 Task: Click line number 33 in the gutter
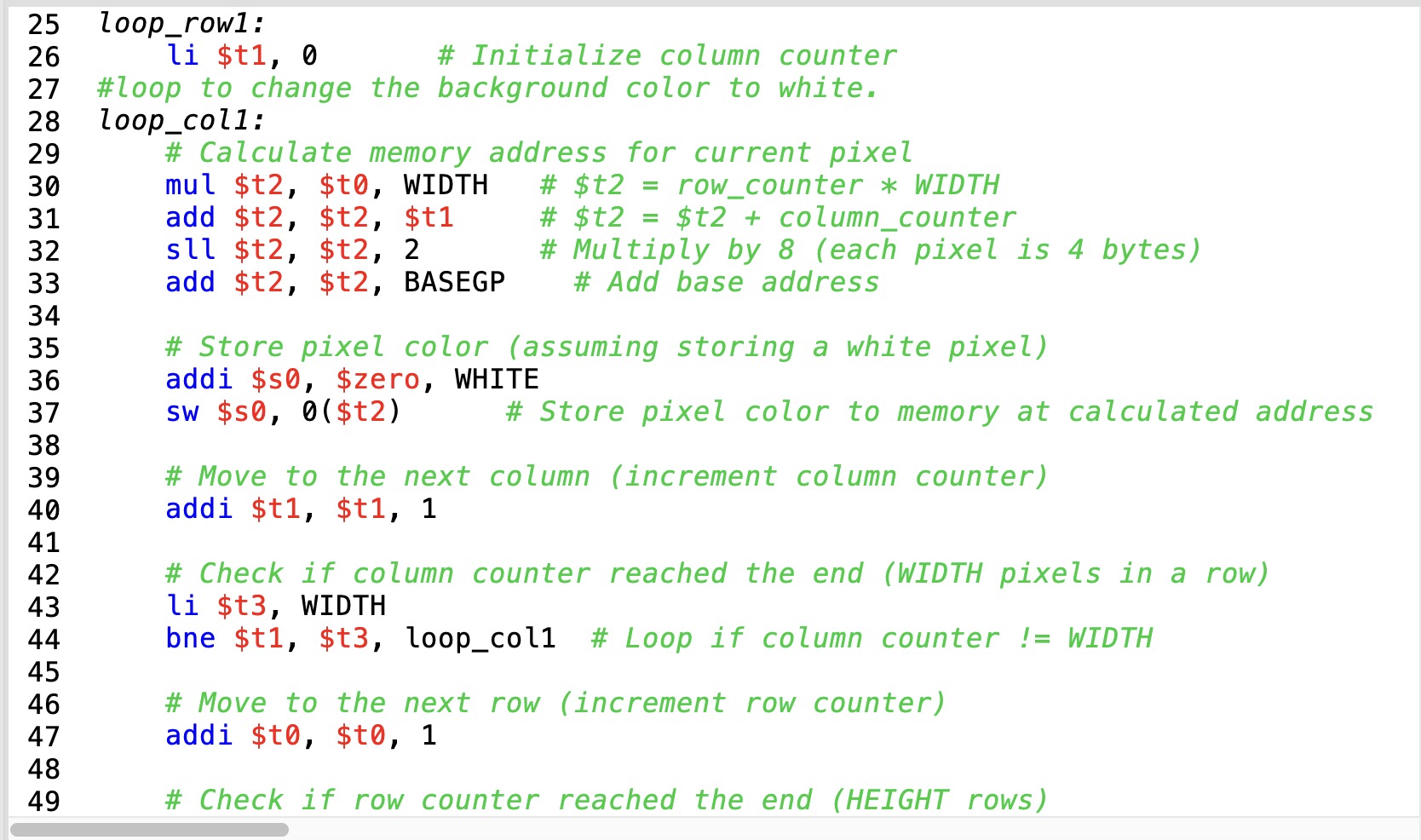point(43,283)
